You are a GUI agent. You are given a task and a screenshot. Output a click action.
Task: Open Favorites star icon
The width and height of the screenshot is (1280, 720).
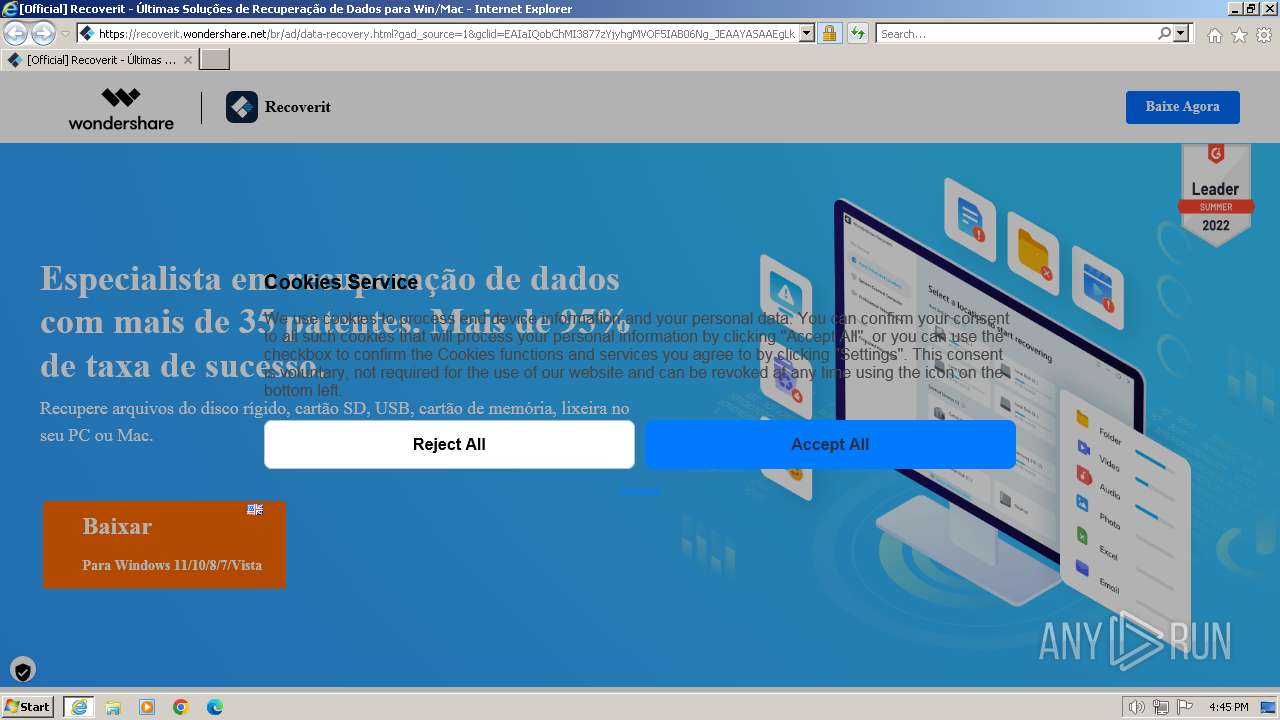pyautogui.click(x=1239, y=35)
